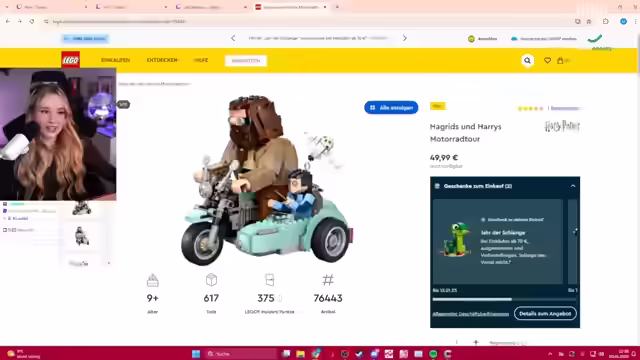Viewport: 640px width, 360px height.
Task: Show previous promo banner message
Action: (x=233, y=38)
